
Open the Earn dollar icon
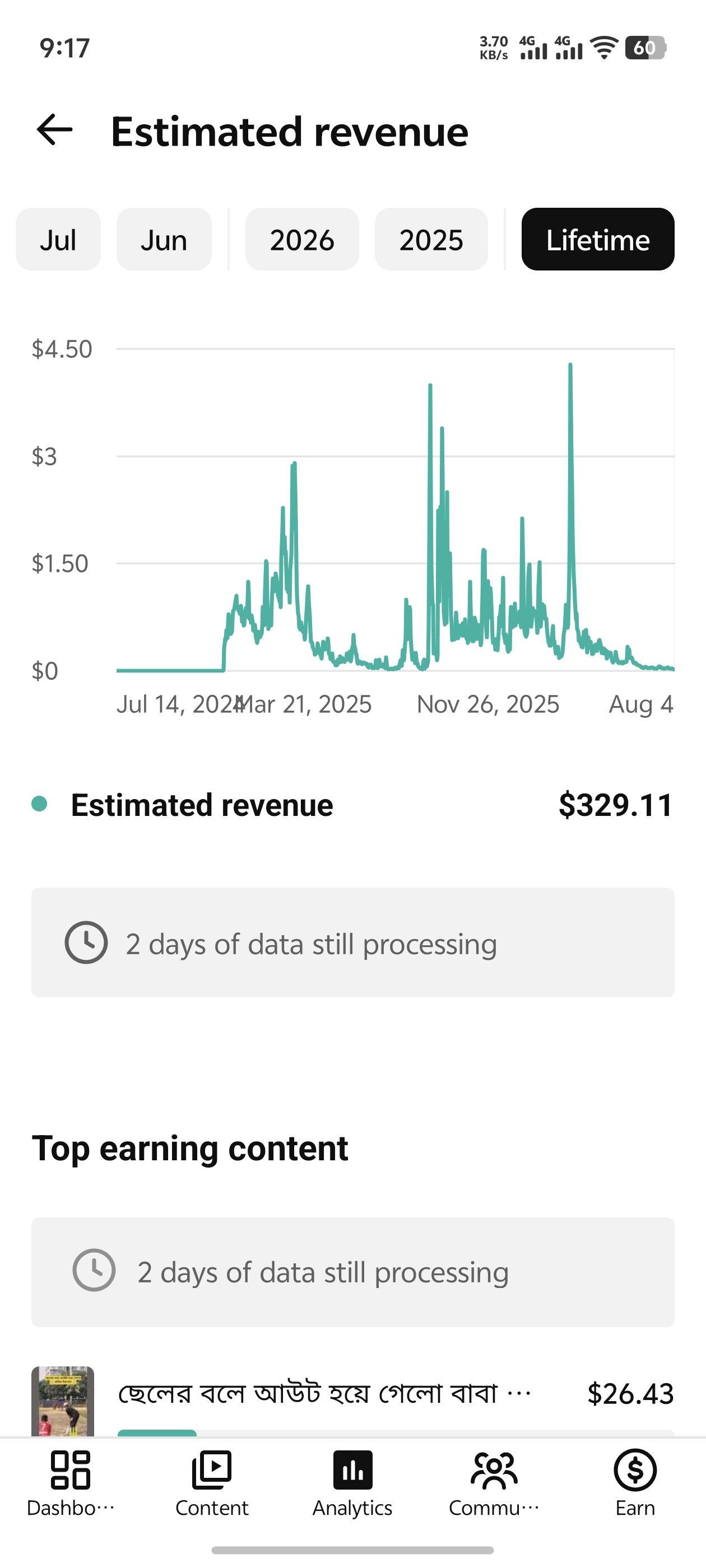[635, 1469]
